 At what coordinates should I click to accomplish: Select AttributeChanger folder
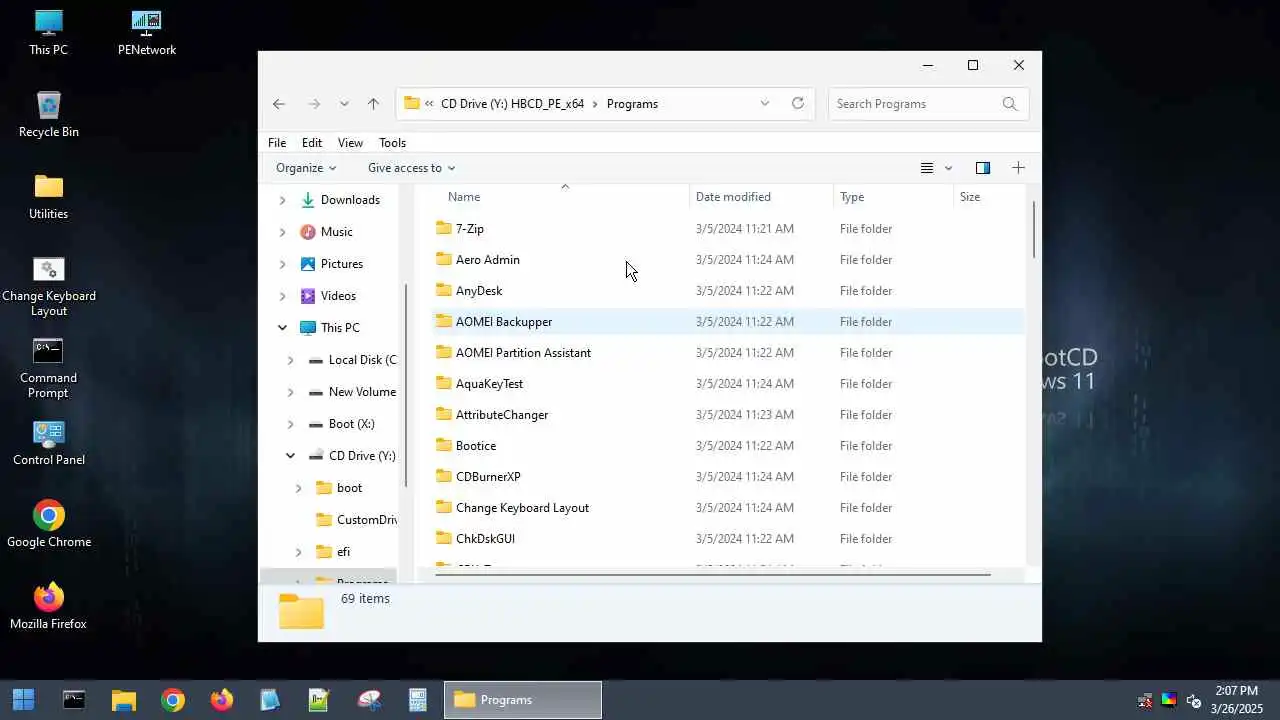coord(729,415)
